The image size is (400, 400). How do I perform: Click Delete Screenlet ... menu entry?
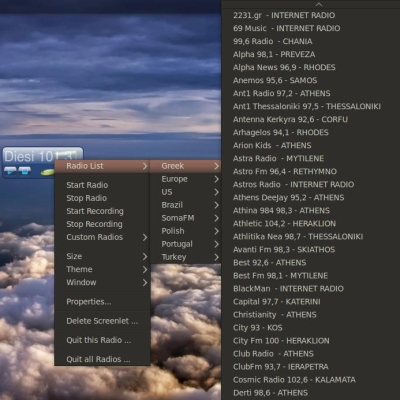point(102,321)
